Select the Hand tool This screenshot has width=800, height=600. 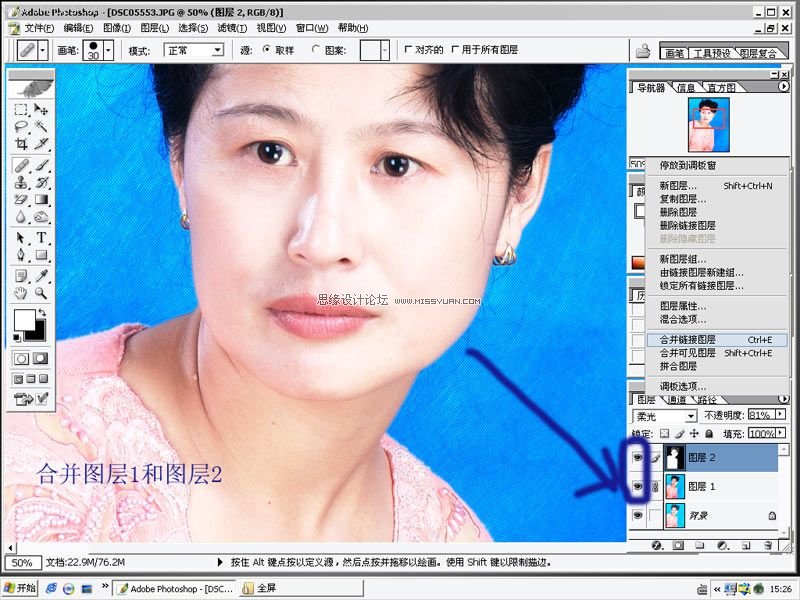(x=21, y=293)
